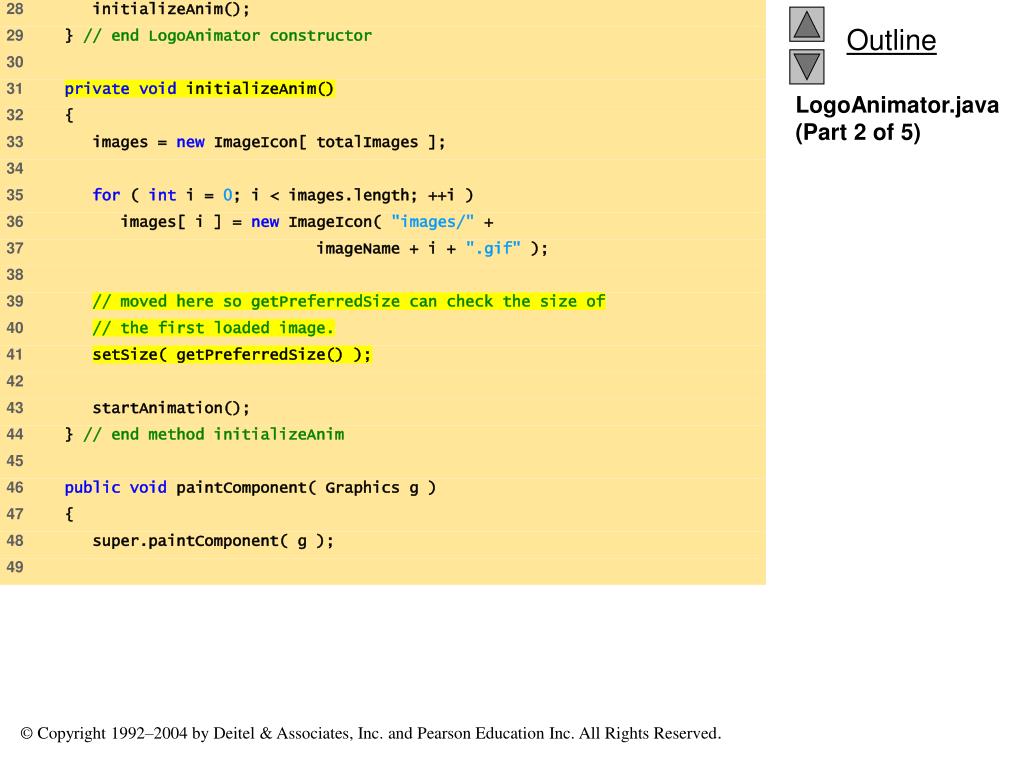Image resolution: width=1024 pixels, height=768 pixels.
Task: Click line 33 'images = new ImageIcon[ totalImages ];'
Action: 268,142
